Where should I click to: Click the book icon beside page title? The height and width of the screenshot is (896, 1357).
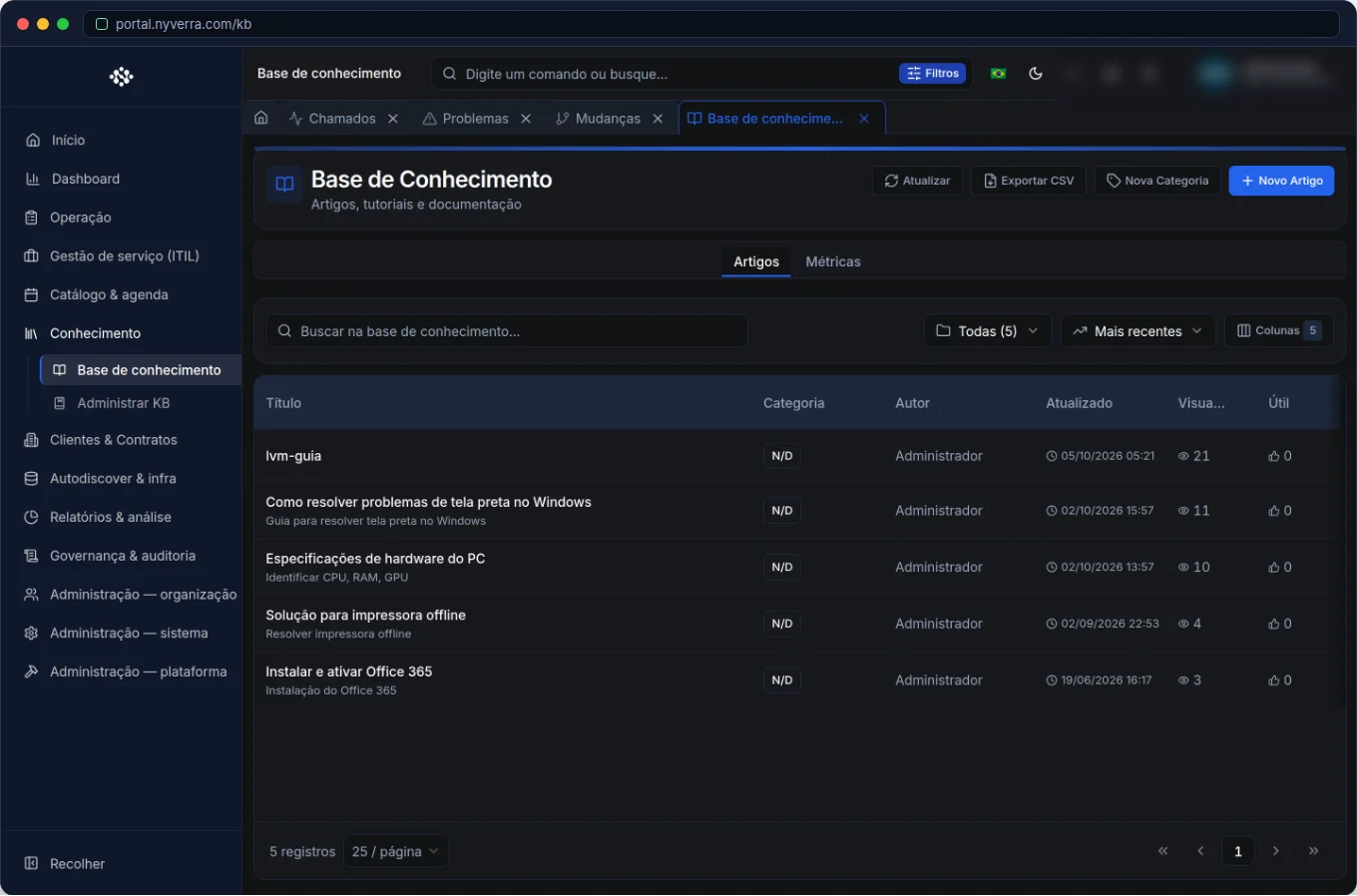284,185
